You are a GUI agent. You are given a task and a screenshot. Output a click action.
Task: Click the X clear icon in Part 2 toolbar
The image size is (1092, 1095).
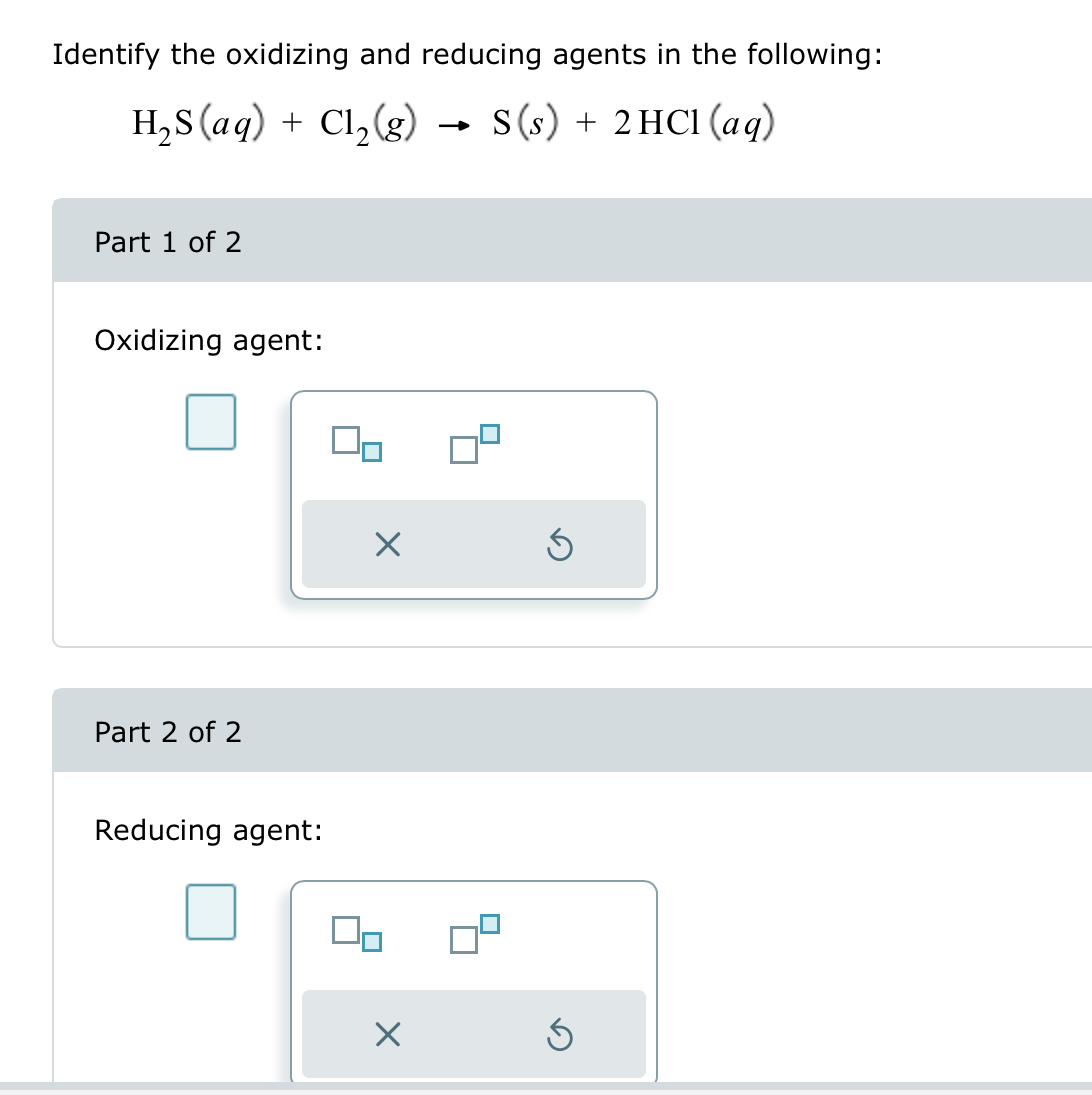[388, 1035]
